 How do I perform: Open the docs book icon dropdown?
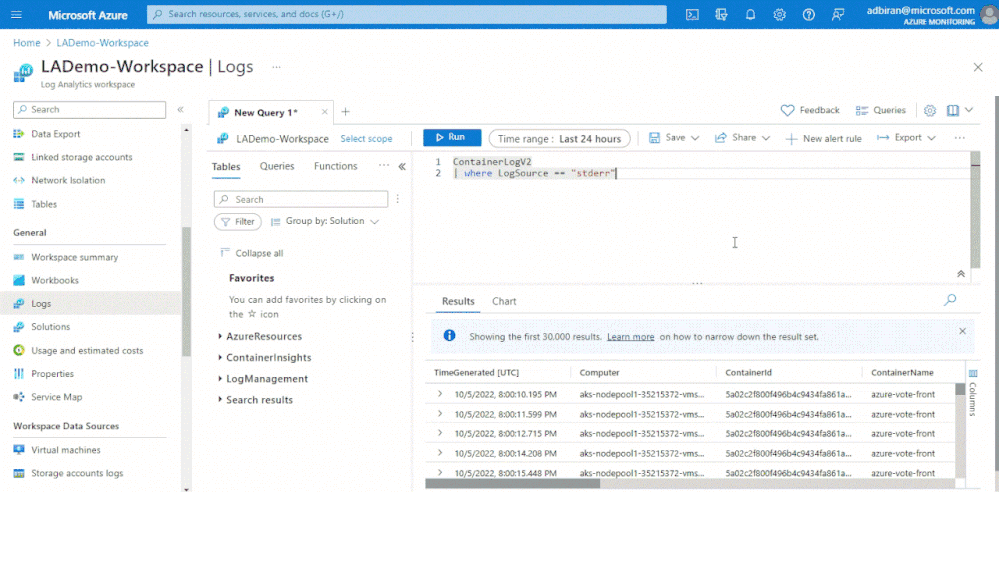click(x=959, y=110)
